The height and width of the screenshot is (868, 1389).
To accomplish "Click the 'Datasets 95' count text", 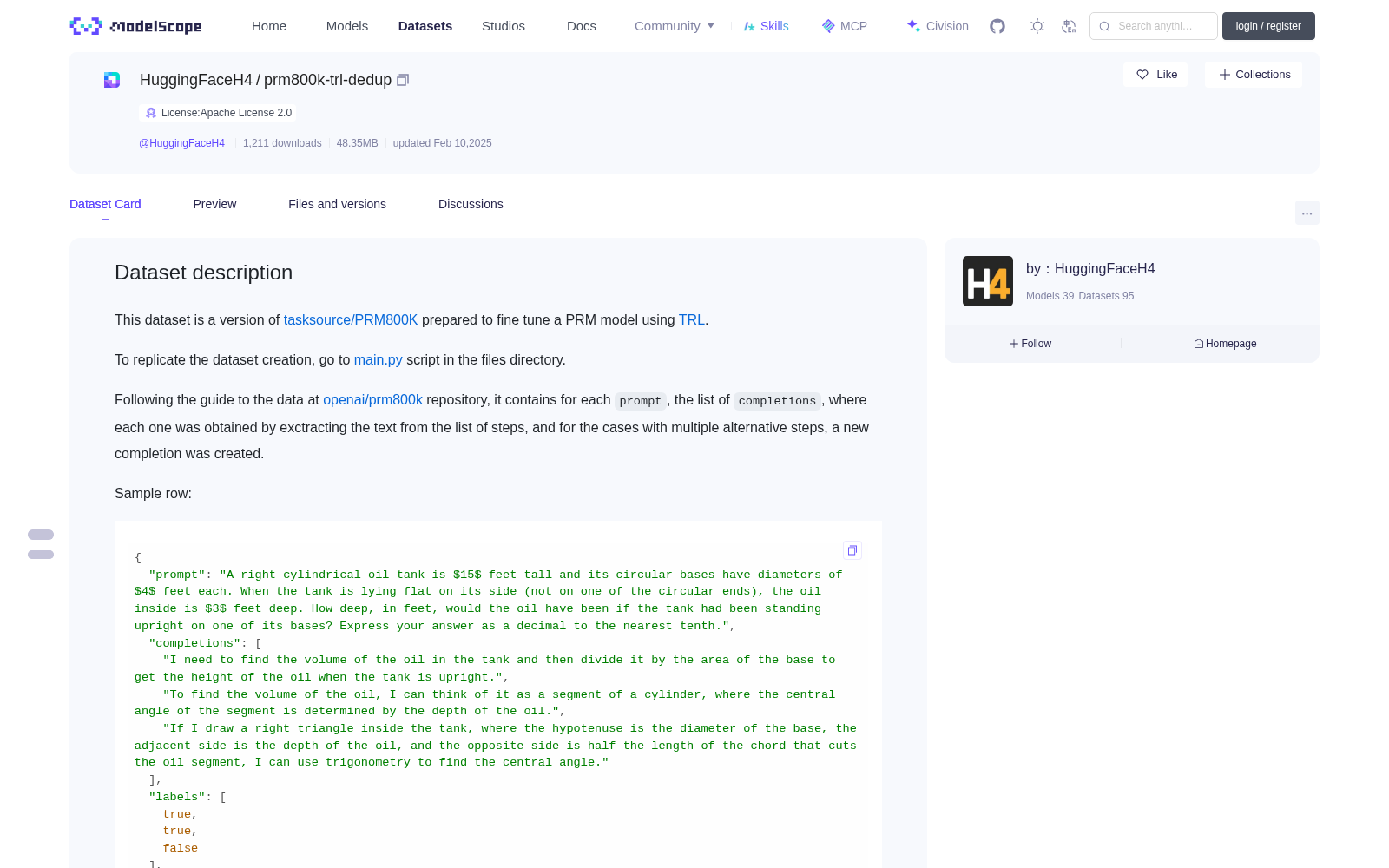I will (x=1106, y=296).
